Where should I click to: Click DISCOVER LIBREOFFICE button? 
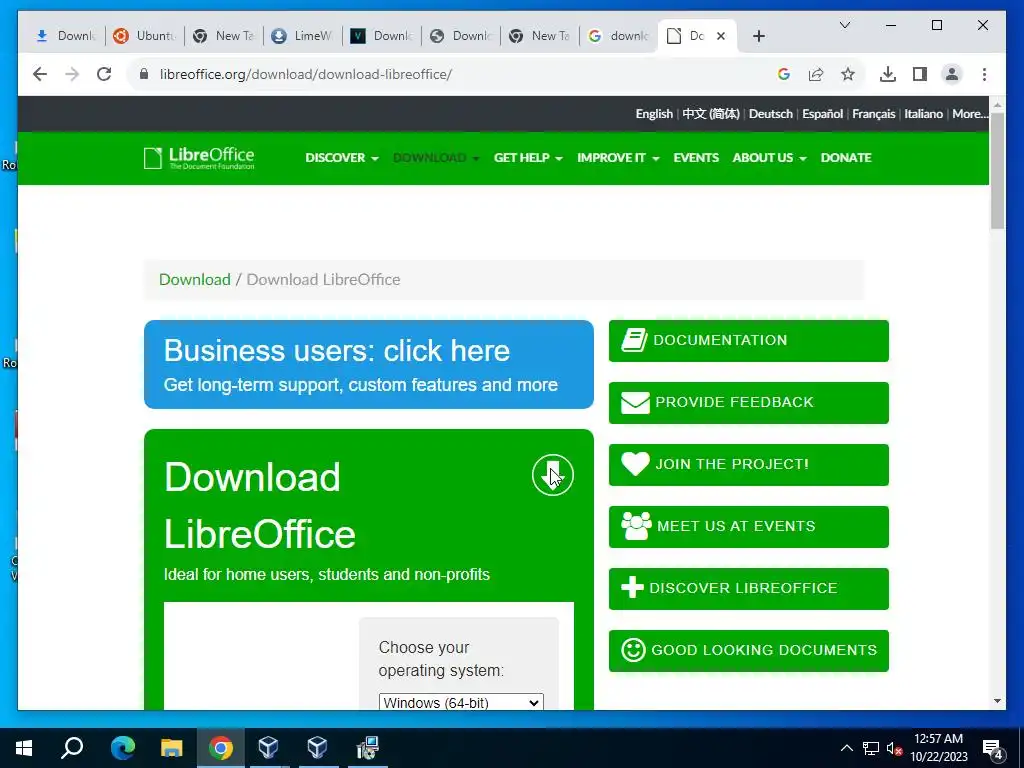tap(748, 588)
